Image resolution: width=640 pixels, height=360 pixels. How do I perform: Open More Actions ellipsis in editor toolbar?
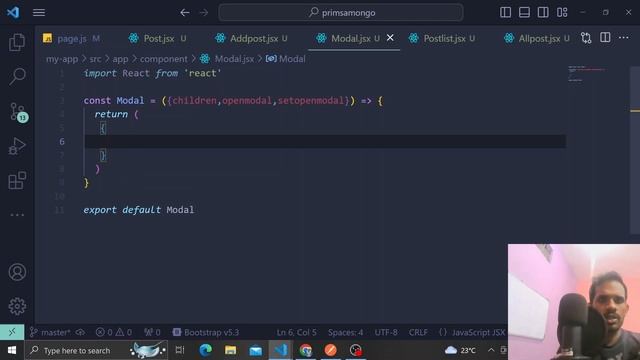[x=624, y=38]
